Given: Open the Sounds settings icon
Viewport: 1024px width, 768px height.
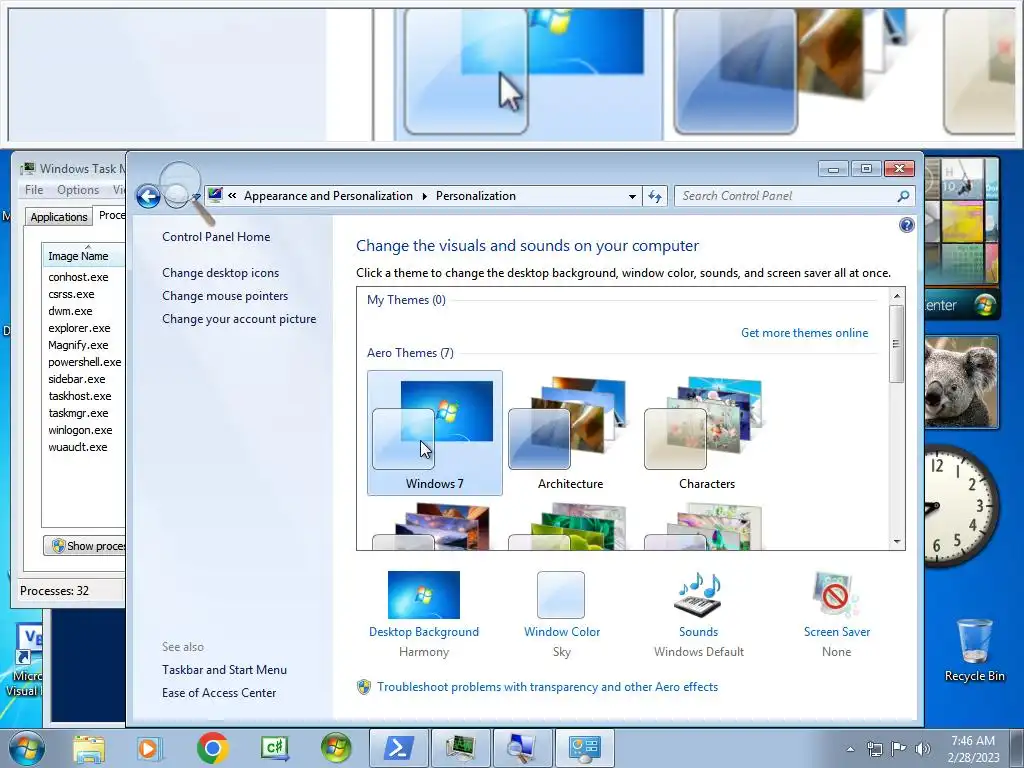Looking at the screenshot, I should [x=698, y=595].
